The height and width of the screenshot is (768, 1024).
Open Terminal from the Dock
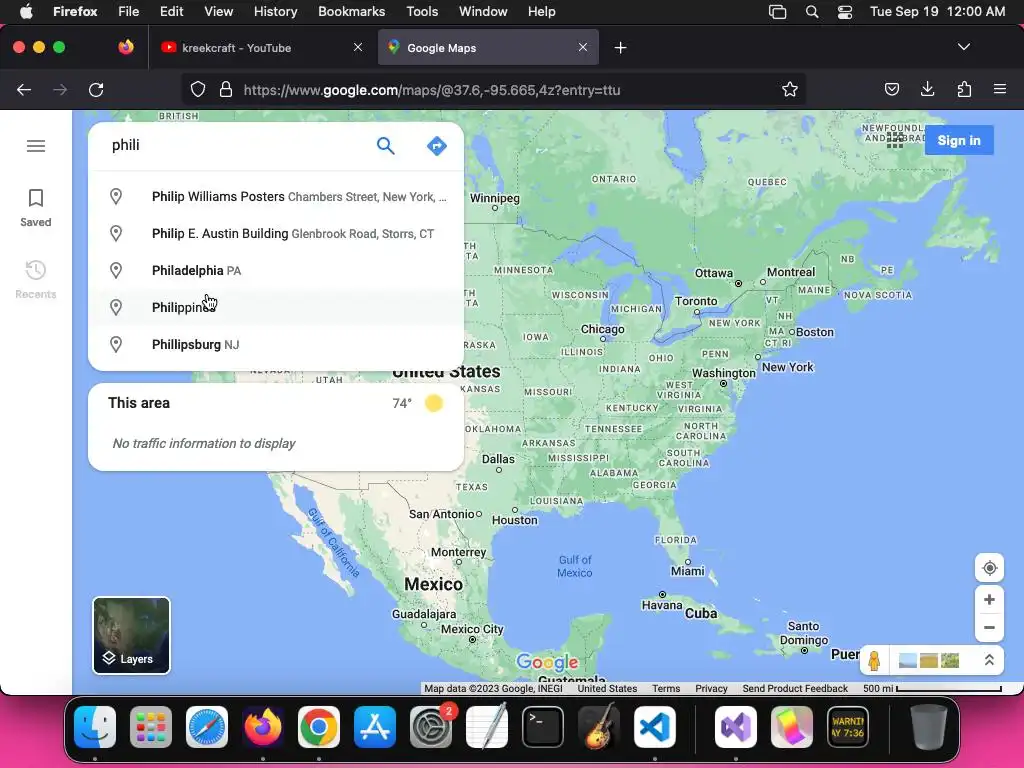pos(543,727)
